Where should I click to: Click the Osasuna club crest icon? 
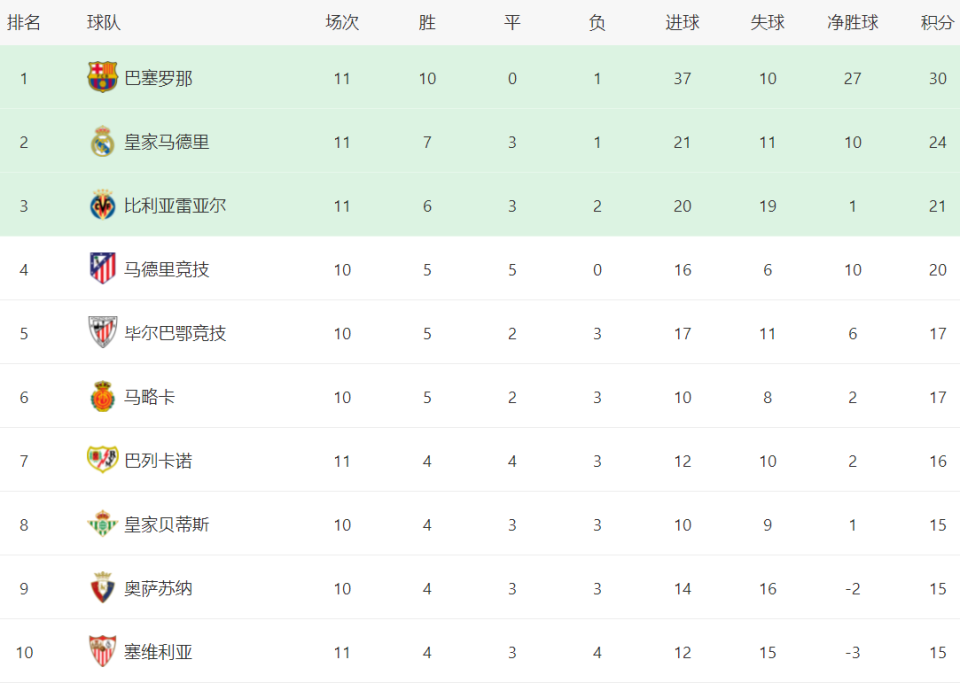tap(102, 588)
